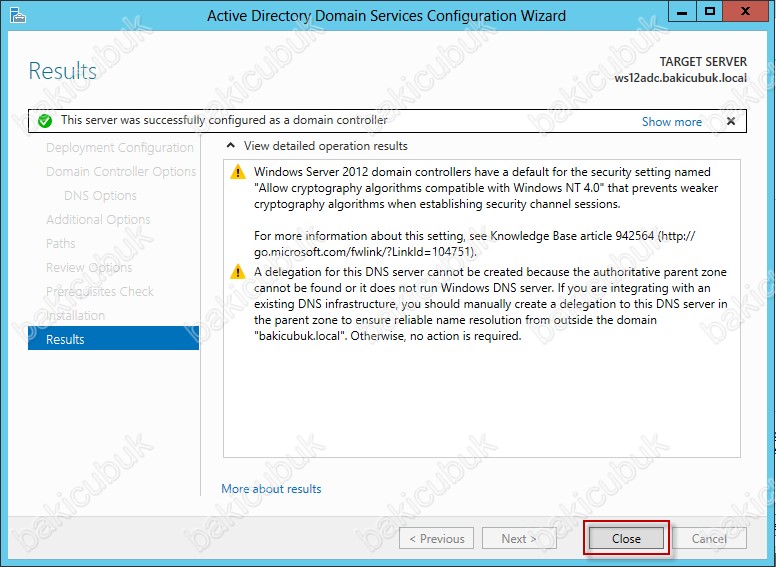776x567 pixels.
Task: Click the Results page heading
Action: [x=63, y=71]
